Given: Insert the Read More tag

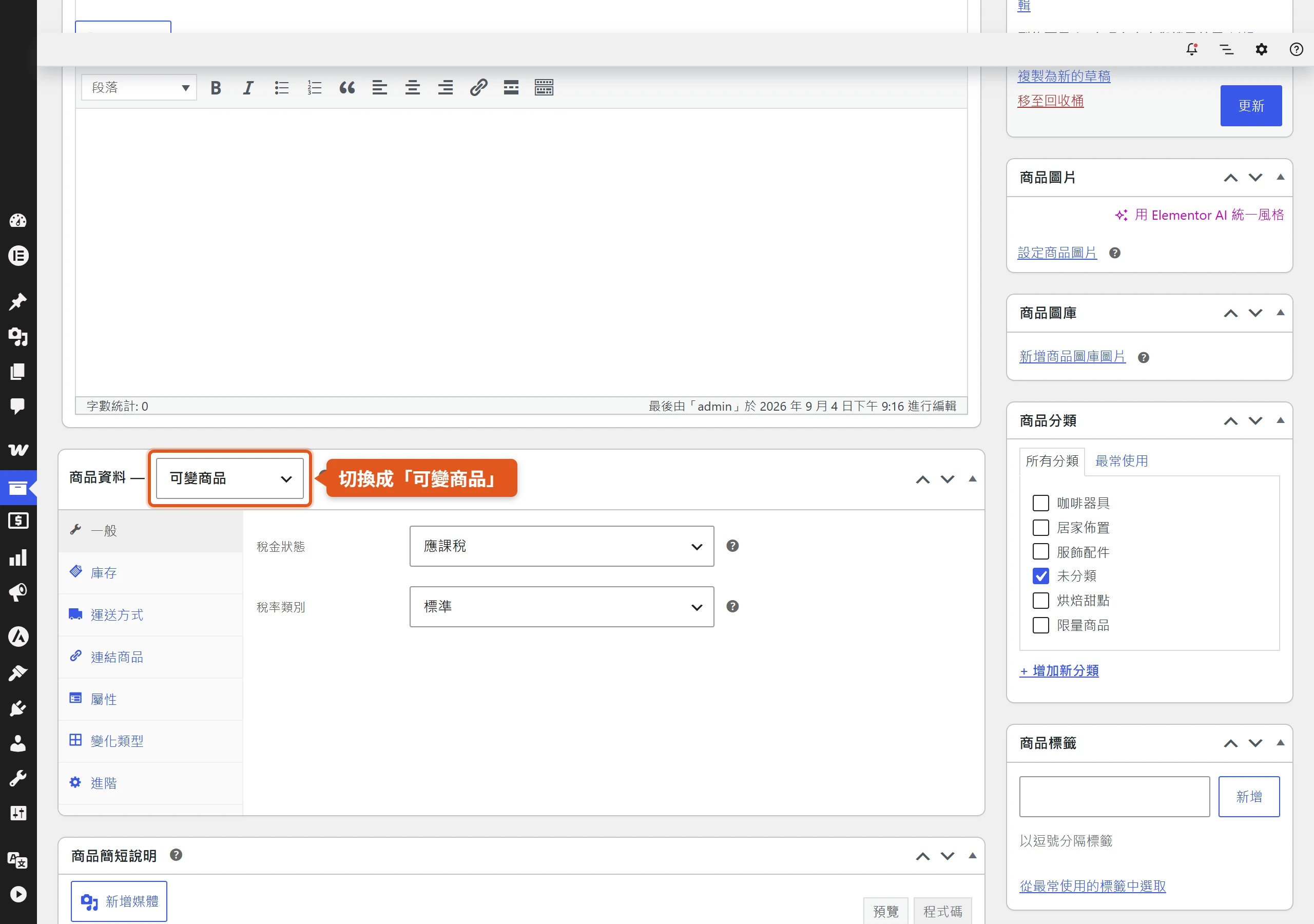Looking at the screenshot, I should (511, 88).
